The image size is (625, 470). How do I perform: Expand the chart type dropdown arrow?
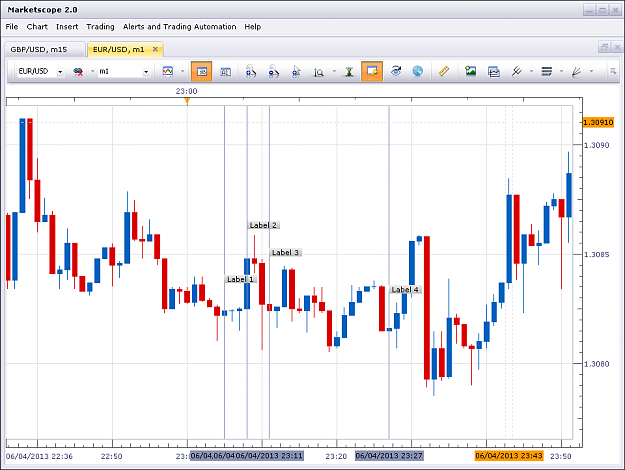pos(183,72)
